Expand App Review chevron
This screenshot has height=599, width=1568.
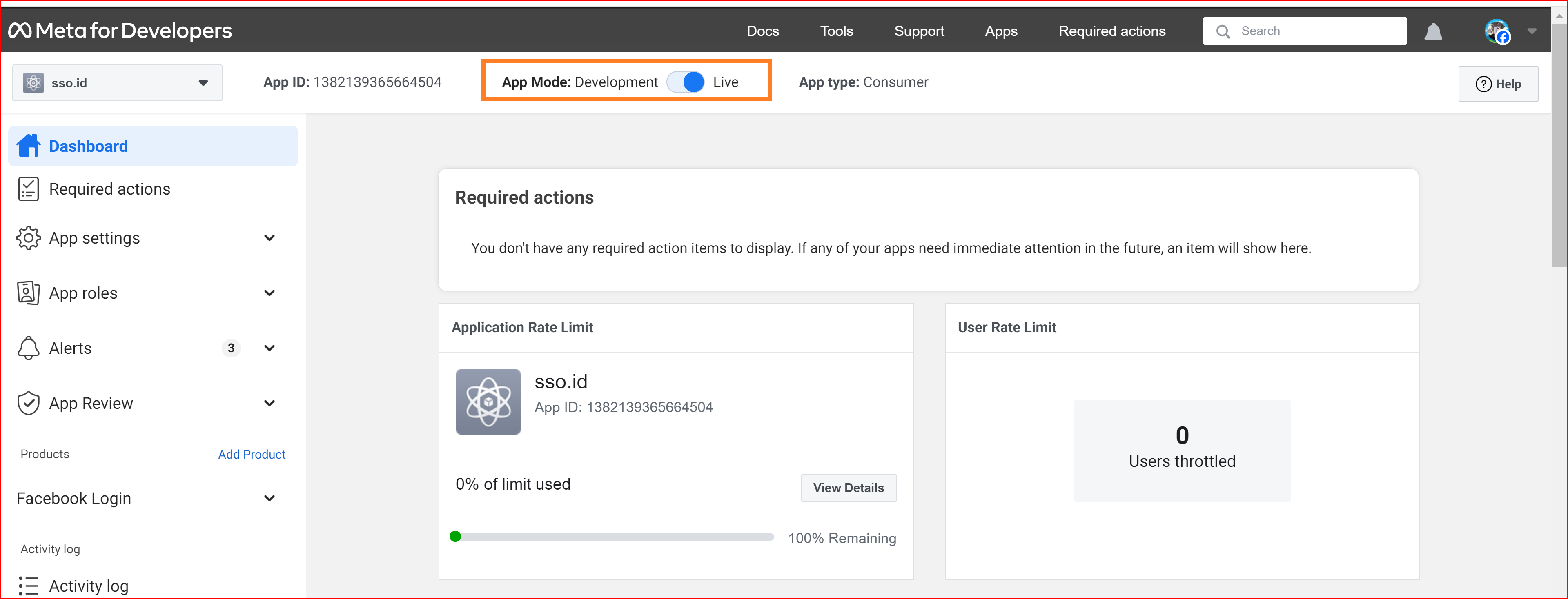click(269, 403)
